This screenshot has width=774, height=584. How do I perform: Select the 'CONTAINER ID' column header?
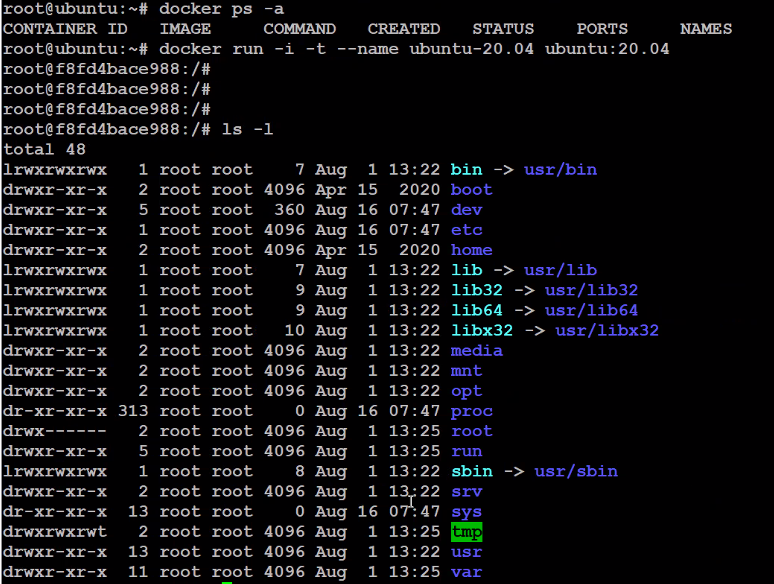[x=65, y=29]
